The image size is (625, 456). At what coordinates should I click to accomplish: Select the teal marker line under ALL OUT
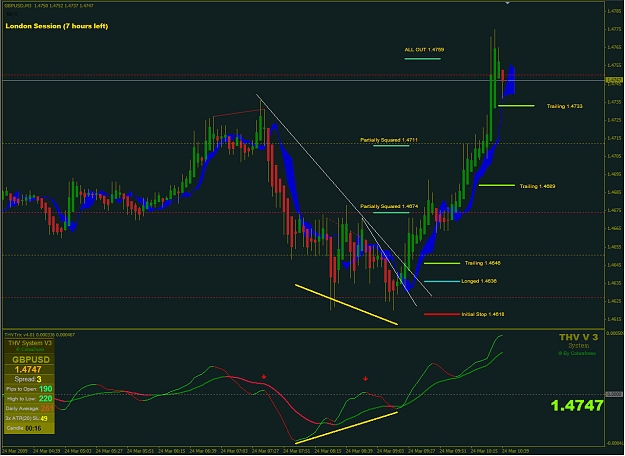[423, 59]
